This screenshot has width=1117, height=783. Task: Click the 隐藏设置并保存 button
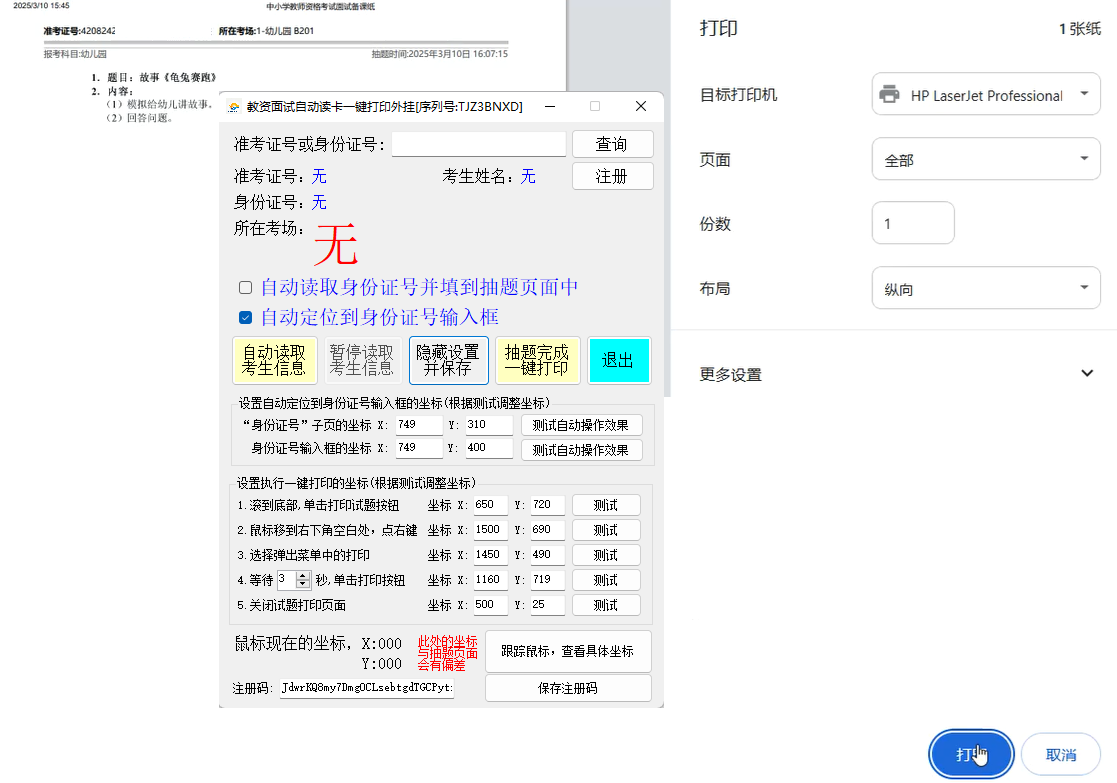pyautogui.click(x=448, y=360)
